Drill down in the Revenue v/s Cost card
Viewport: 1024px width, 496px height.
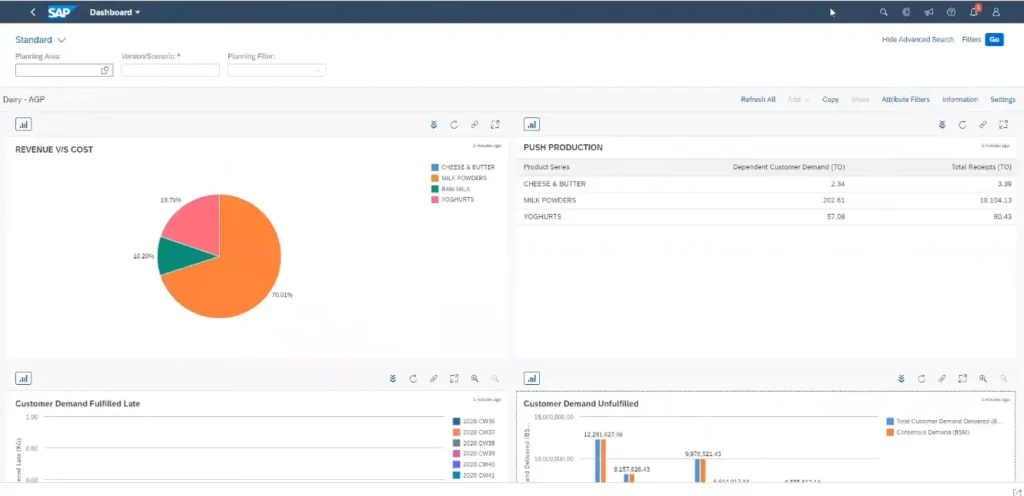coord(434,125)
